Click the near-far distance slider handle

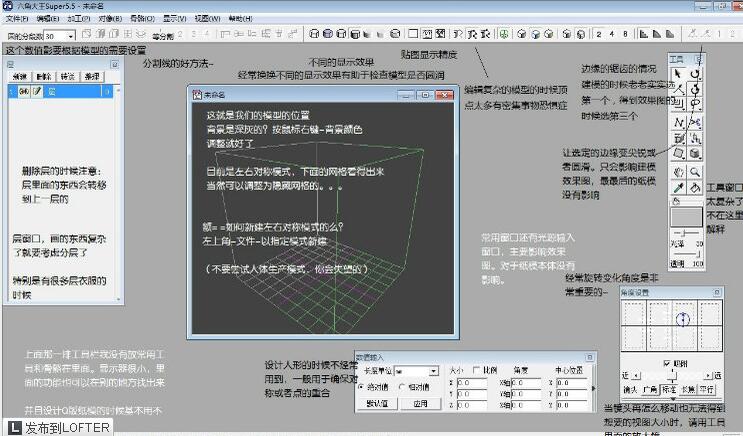click(672, 376)
